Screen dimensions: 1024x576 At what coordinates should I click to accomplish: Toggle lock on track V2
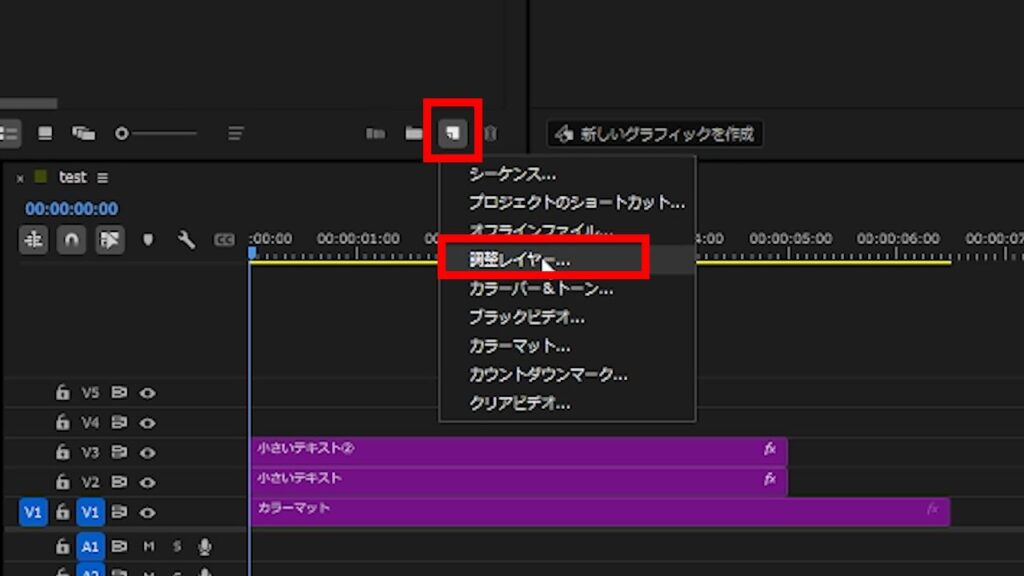(62, 482)
